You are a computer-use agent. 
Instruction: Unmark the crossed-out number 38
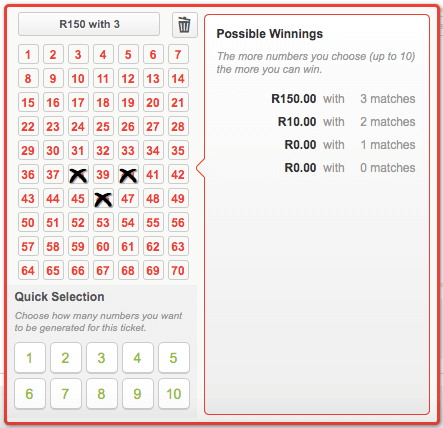(x=78, y=174)
